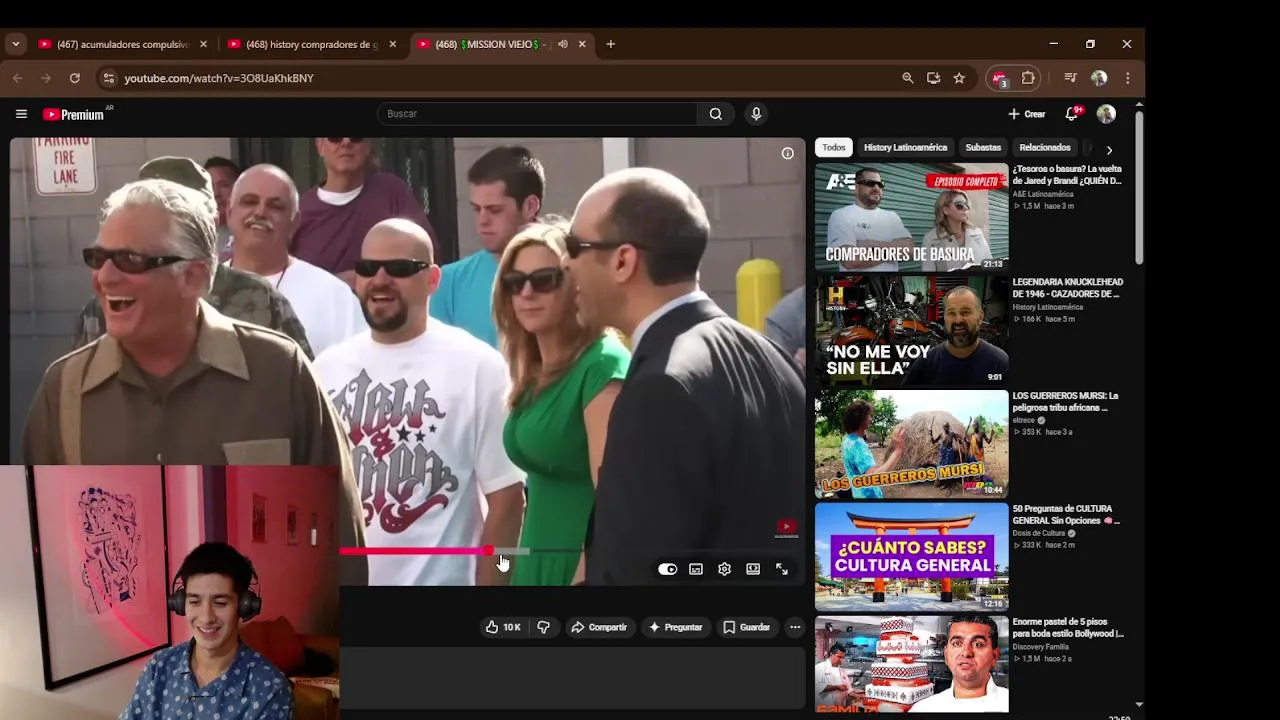Switch to the acumuladores compulsivos tab
The width and height of the screenshot is (1280, 720).
click(120, 44)
